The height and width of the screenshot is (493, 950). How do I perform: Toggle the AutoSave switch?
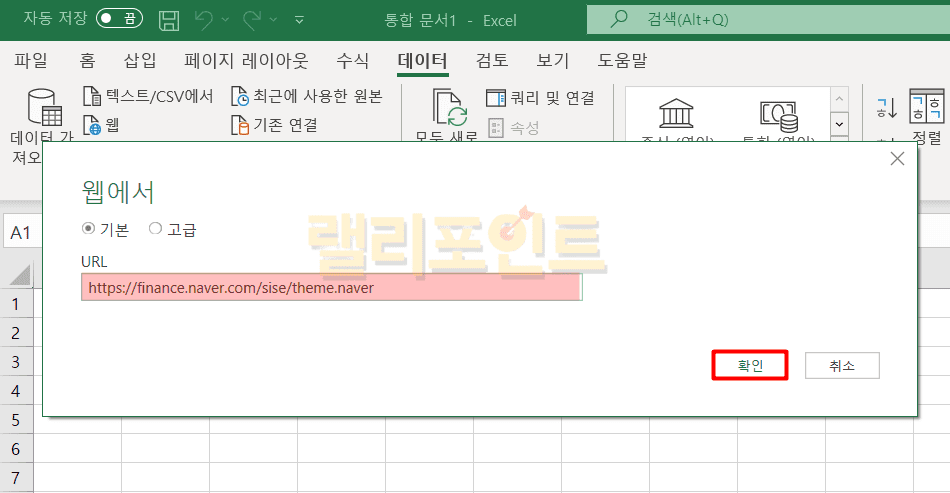(x=119, y=19)
